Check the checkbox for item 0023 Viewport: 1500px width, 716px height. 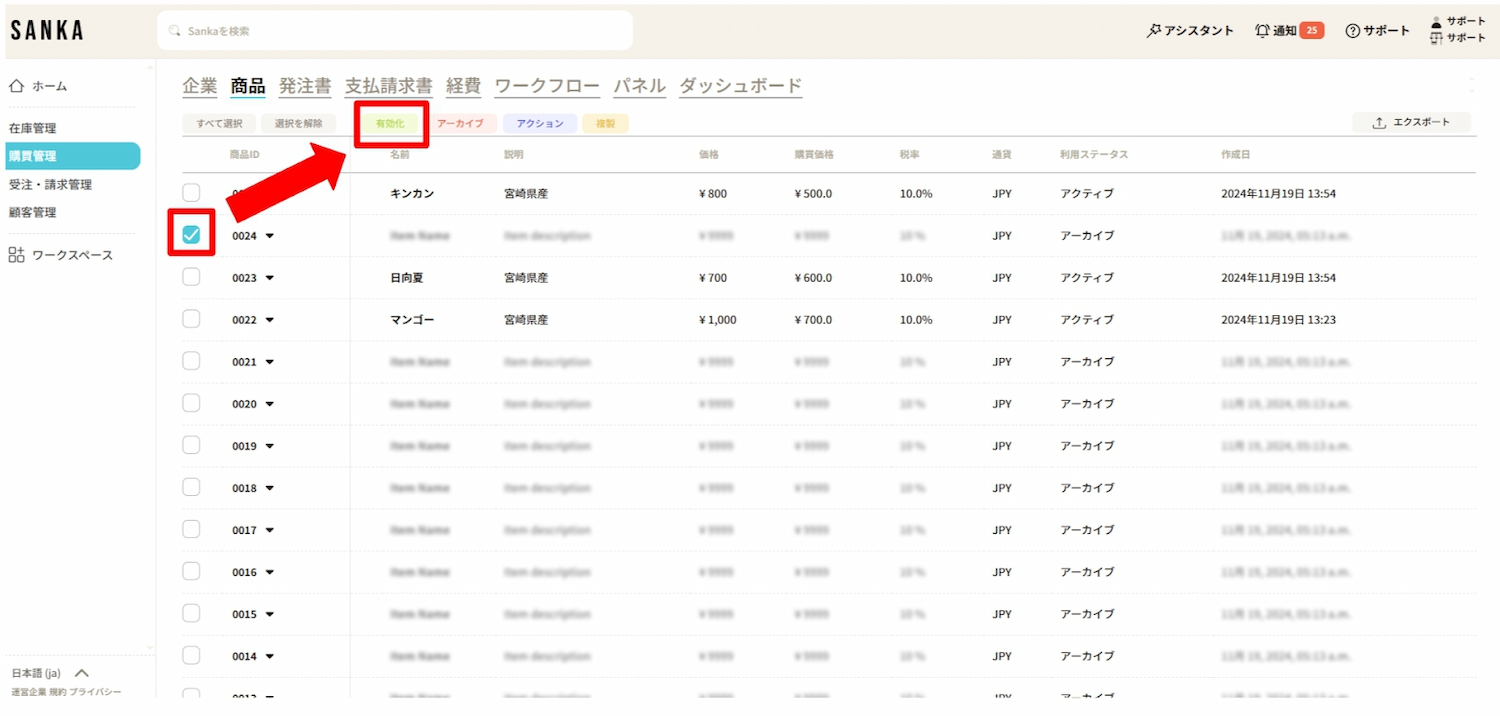191,277
